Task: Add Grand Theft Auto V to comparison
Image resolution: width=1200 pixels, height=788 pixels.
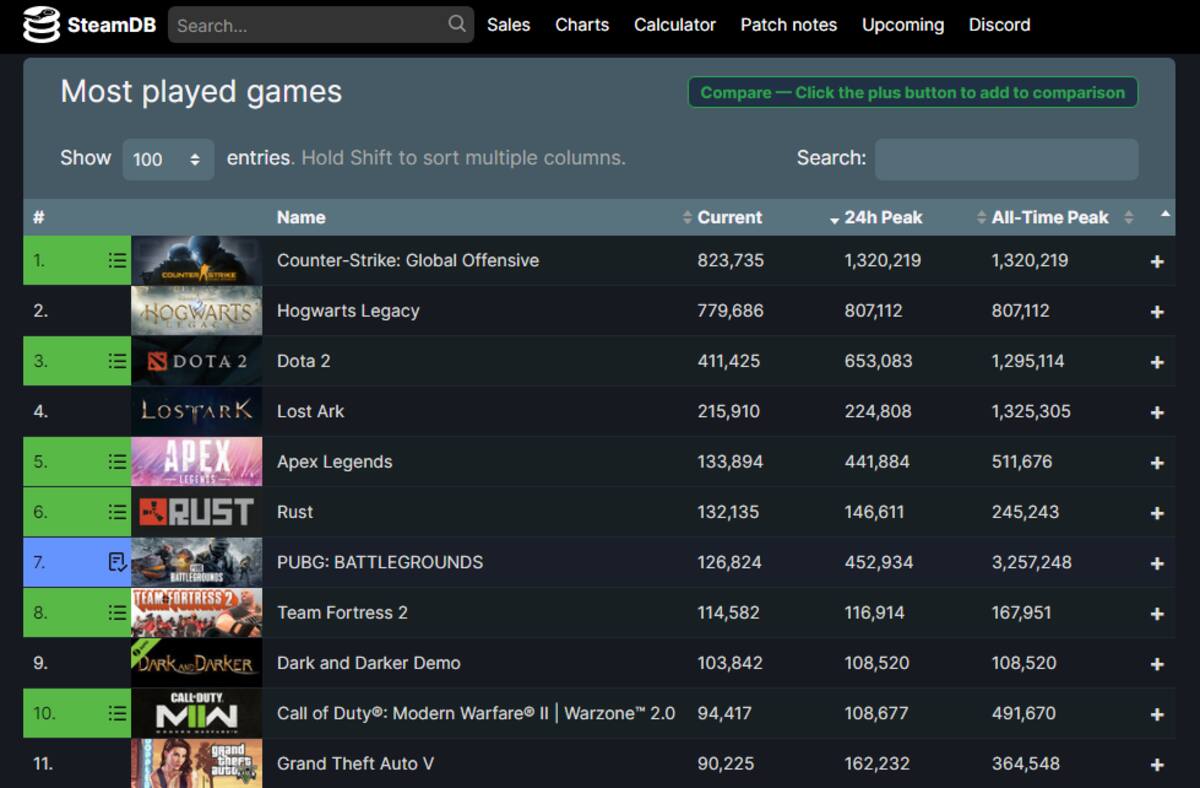Action: [x=1157, y=765]
